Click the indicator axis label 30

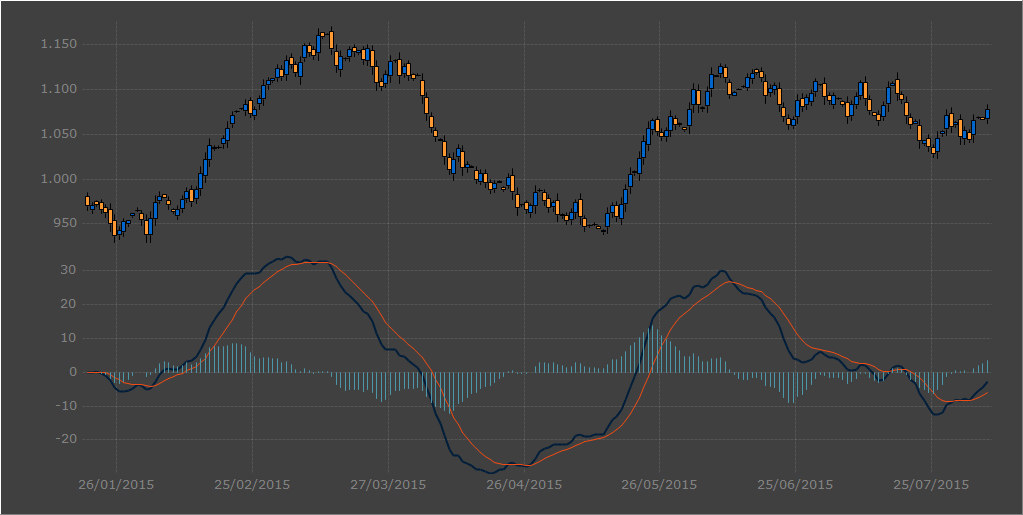click(69, 270)
